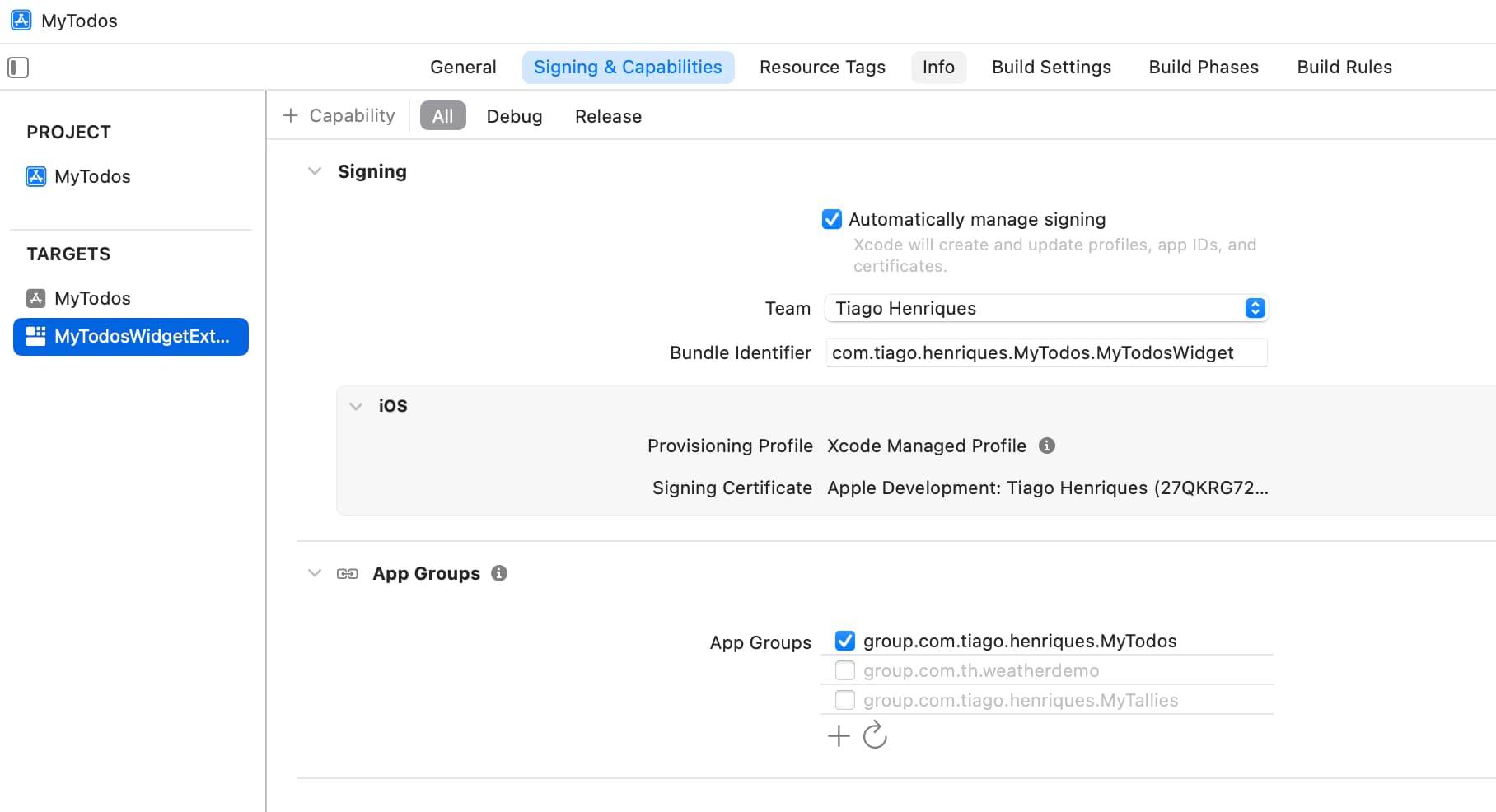
Task: Click the App Groups section heading
Action: pyautogui.click(x=426, y=573)
